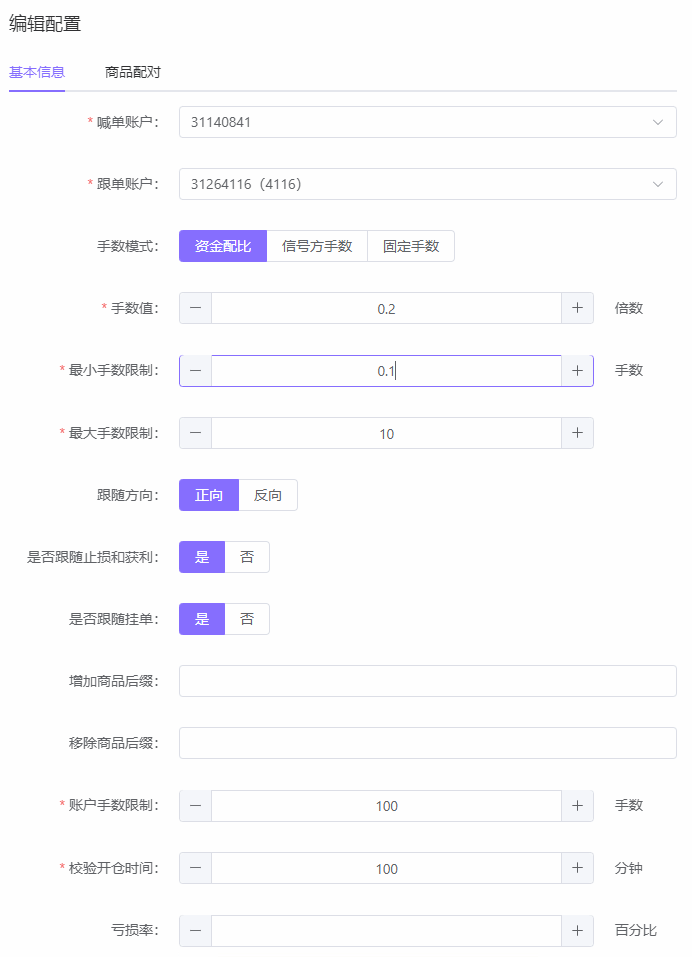Select 反向 for 跟随方向
The width and height of the screenshot is (692, 957).
(x=268, y=495)
